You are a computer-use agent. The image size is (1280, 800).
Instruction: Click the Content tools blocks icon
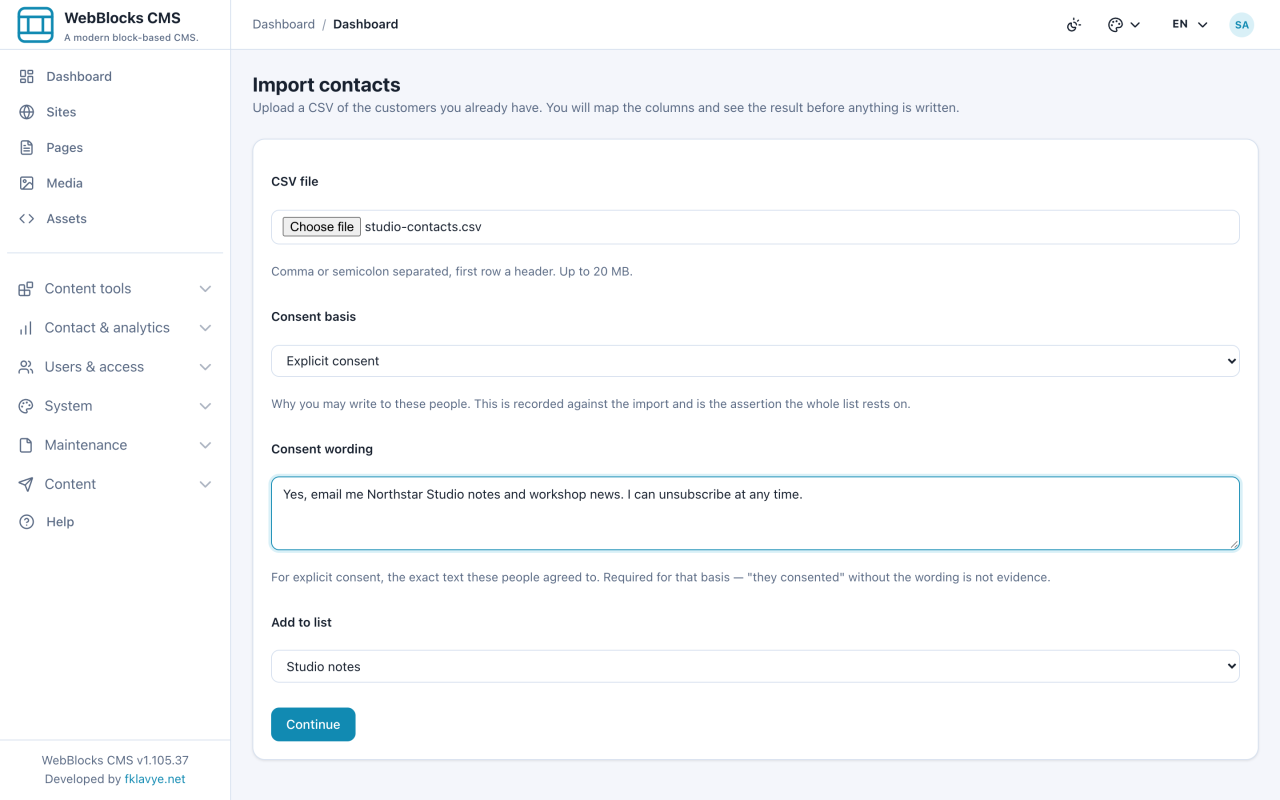coord(26,289)
